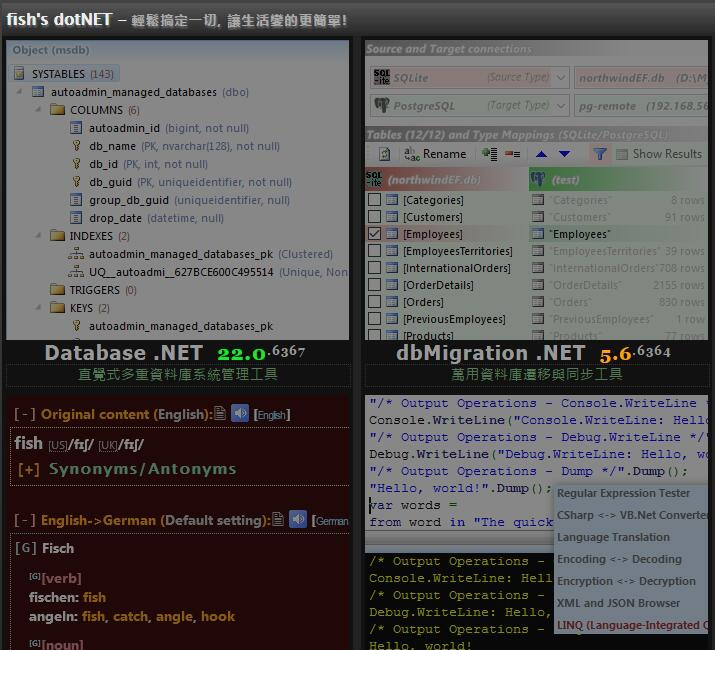Check the [PreviousEmployees] table checkbox
The height and width of the screenshot is (676, 715).
click(x=374, y=318)
